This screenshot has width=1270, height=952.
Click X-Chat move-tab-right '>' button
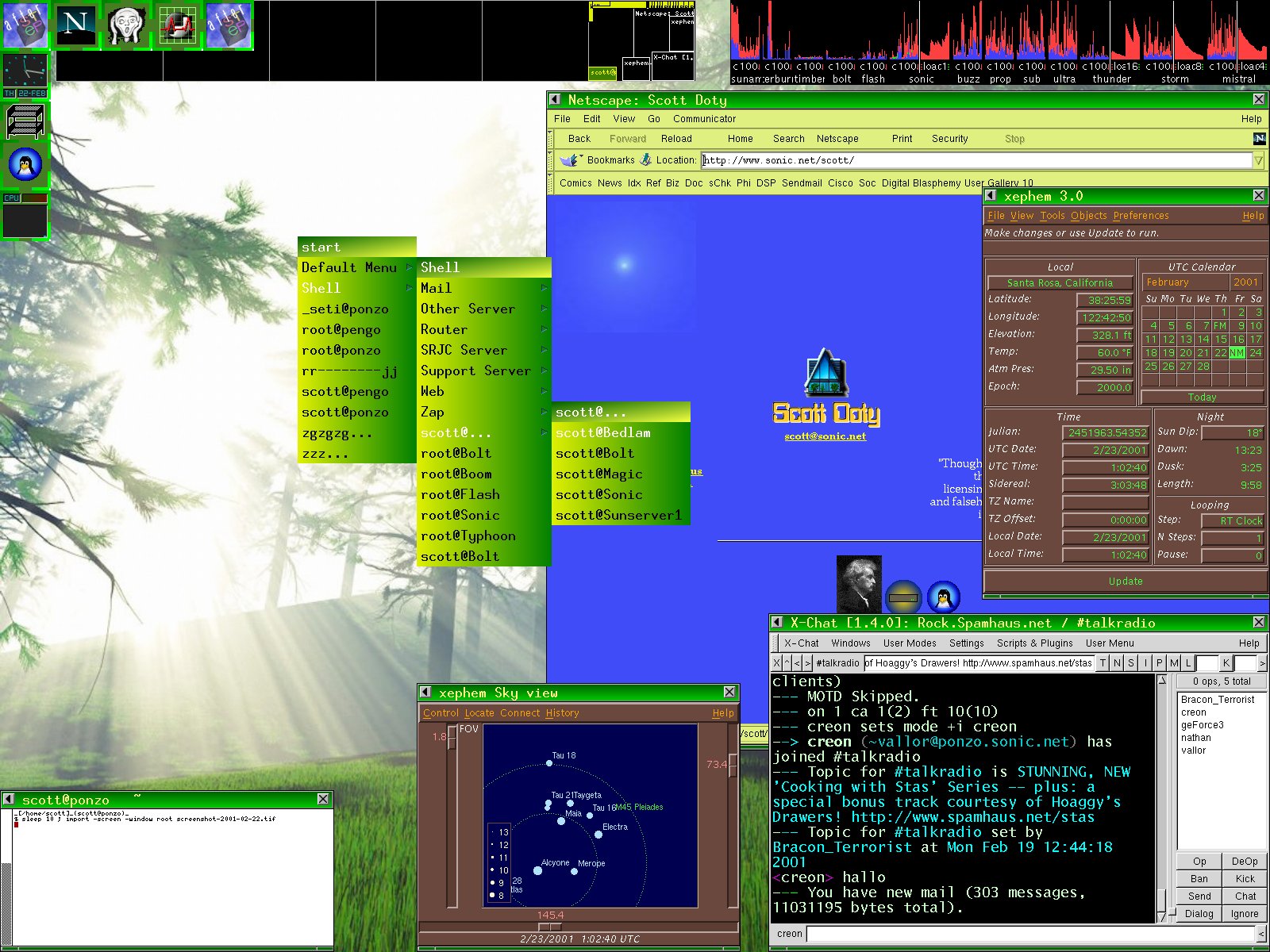click(x=807, y=662)
